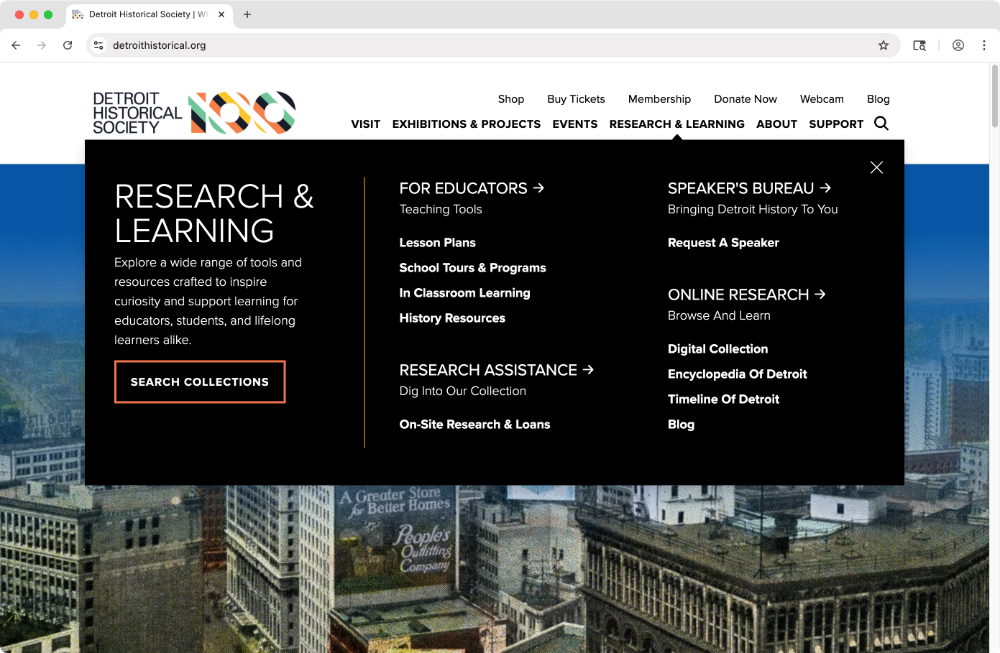Open the For Educators section
Screen dimensions: 1000x653
tap(471, 188)
